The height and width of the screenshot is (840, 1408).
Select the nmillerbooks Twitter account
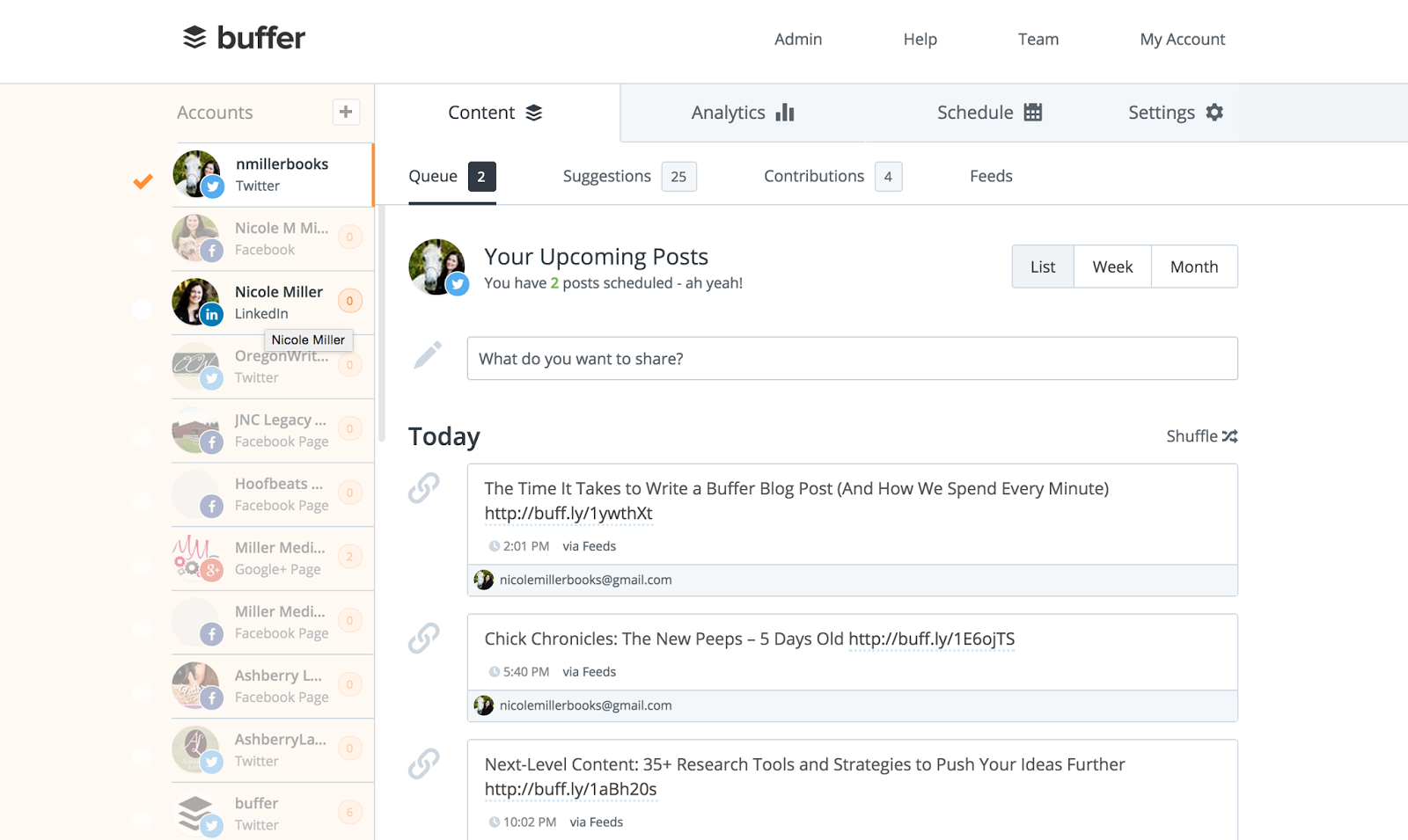pos(273,175)
